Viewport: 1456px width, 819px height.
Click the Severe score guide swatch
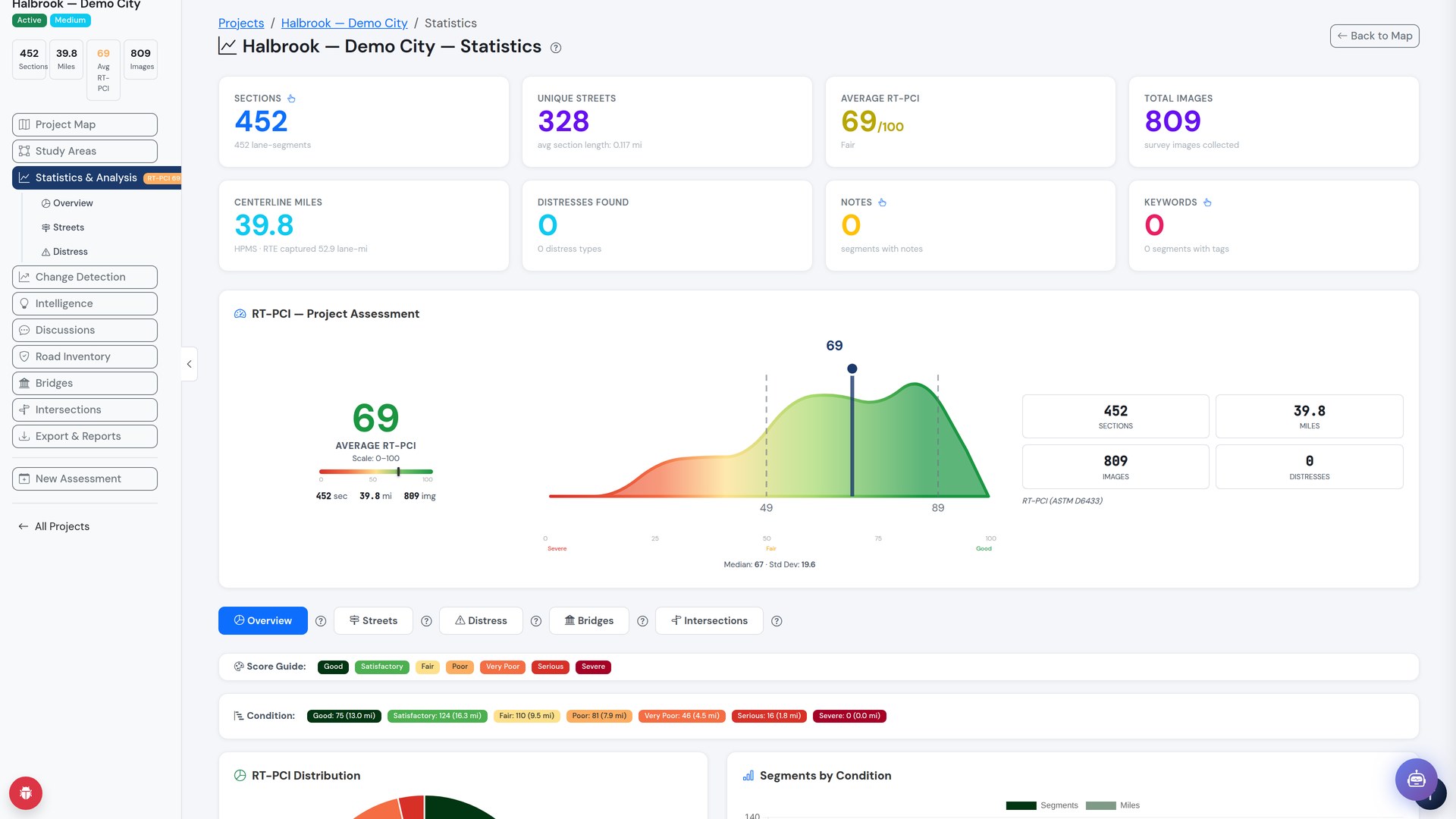593,667
